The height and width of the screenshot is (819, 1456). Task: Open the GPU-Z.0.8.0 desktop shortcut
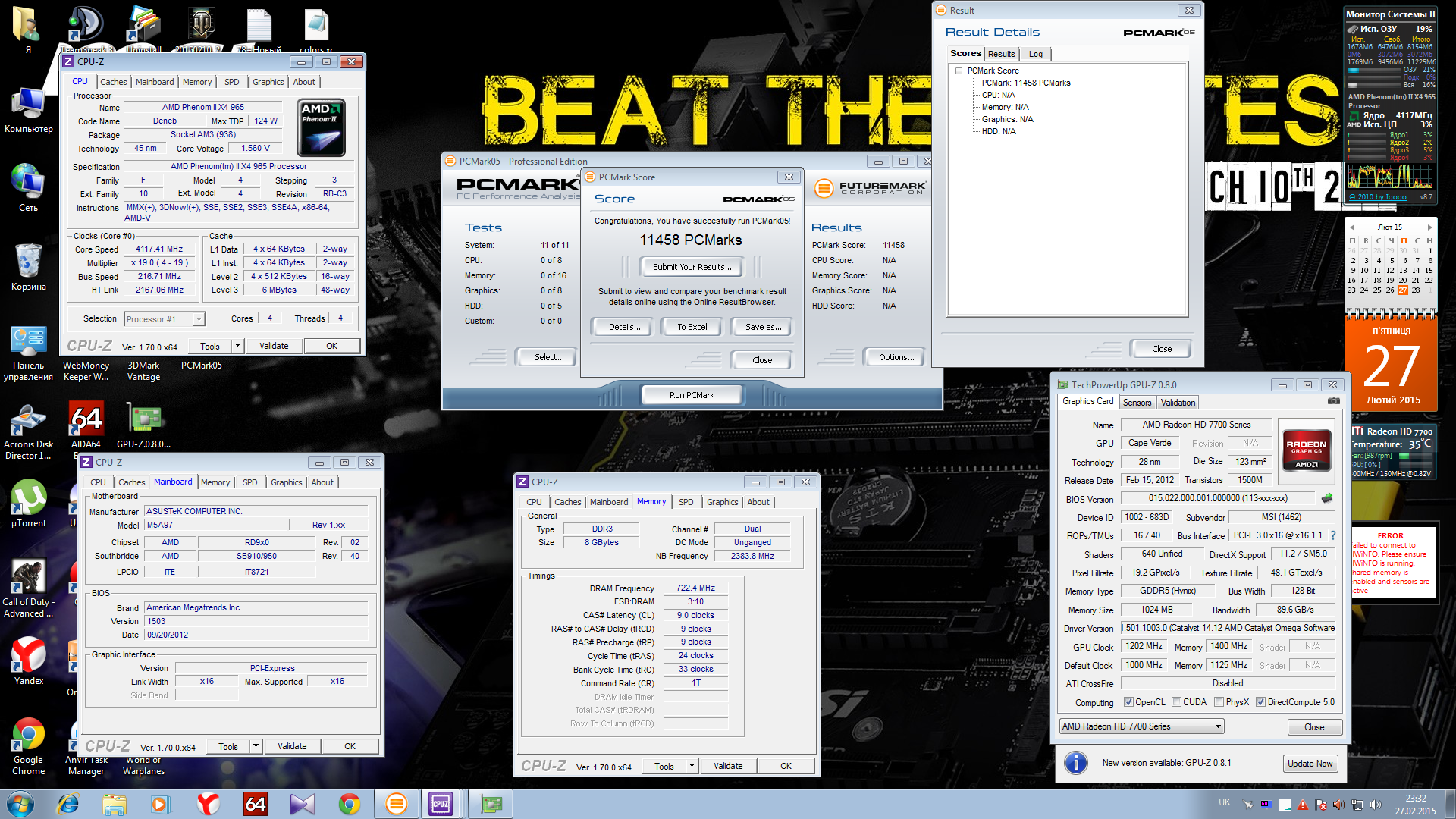point(143,426)
